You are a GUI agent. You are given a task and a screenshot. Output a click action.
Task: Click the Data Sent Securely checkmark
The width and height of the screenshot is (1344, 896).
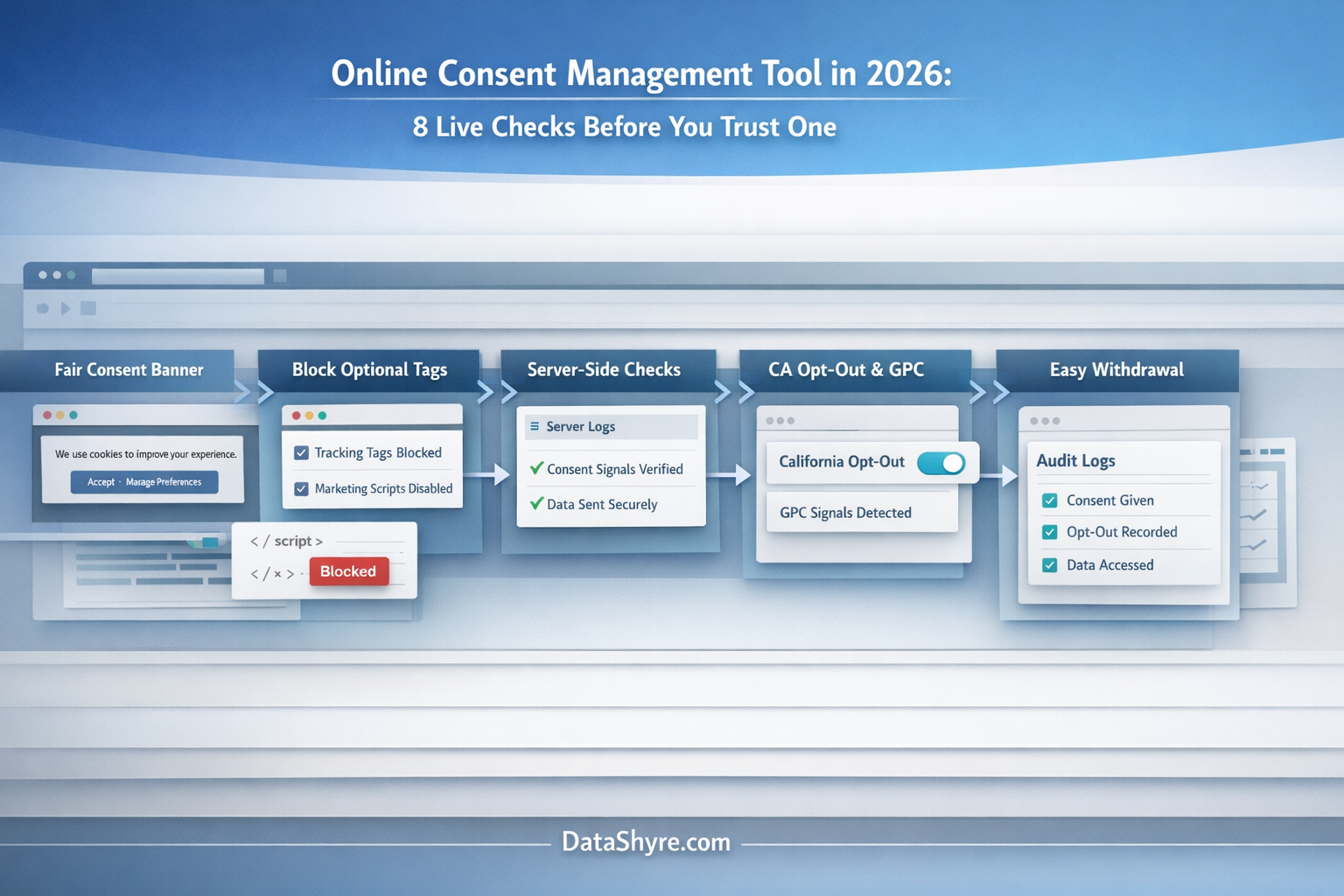point(536,503)
